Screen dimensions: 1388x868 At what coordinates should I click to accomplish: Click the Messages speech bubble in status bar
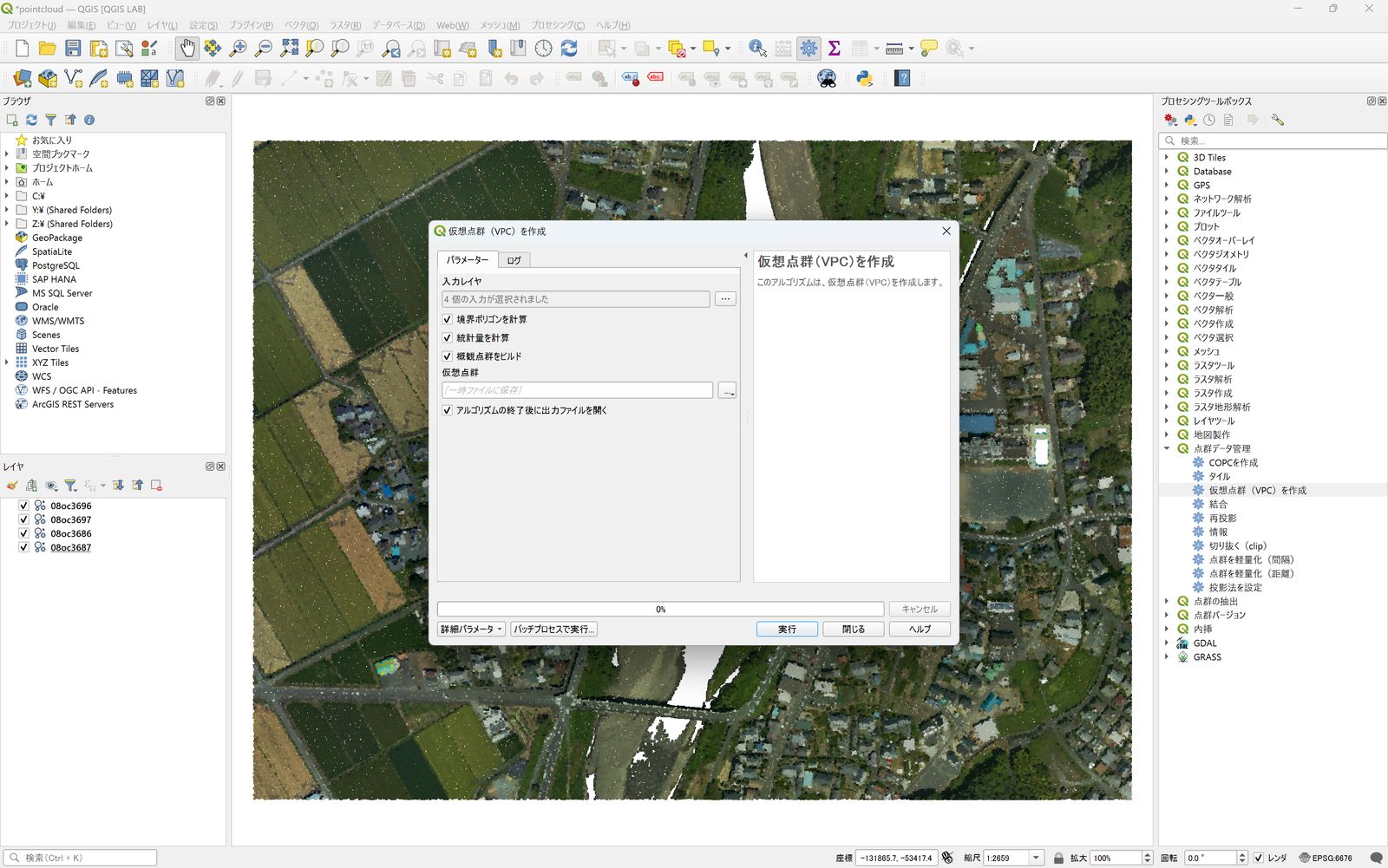coord(1376,858)
